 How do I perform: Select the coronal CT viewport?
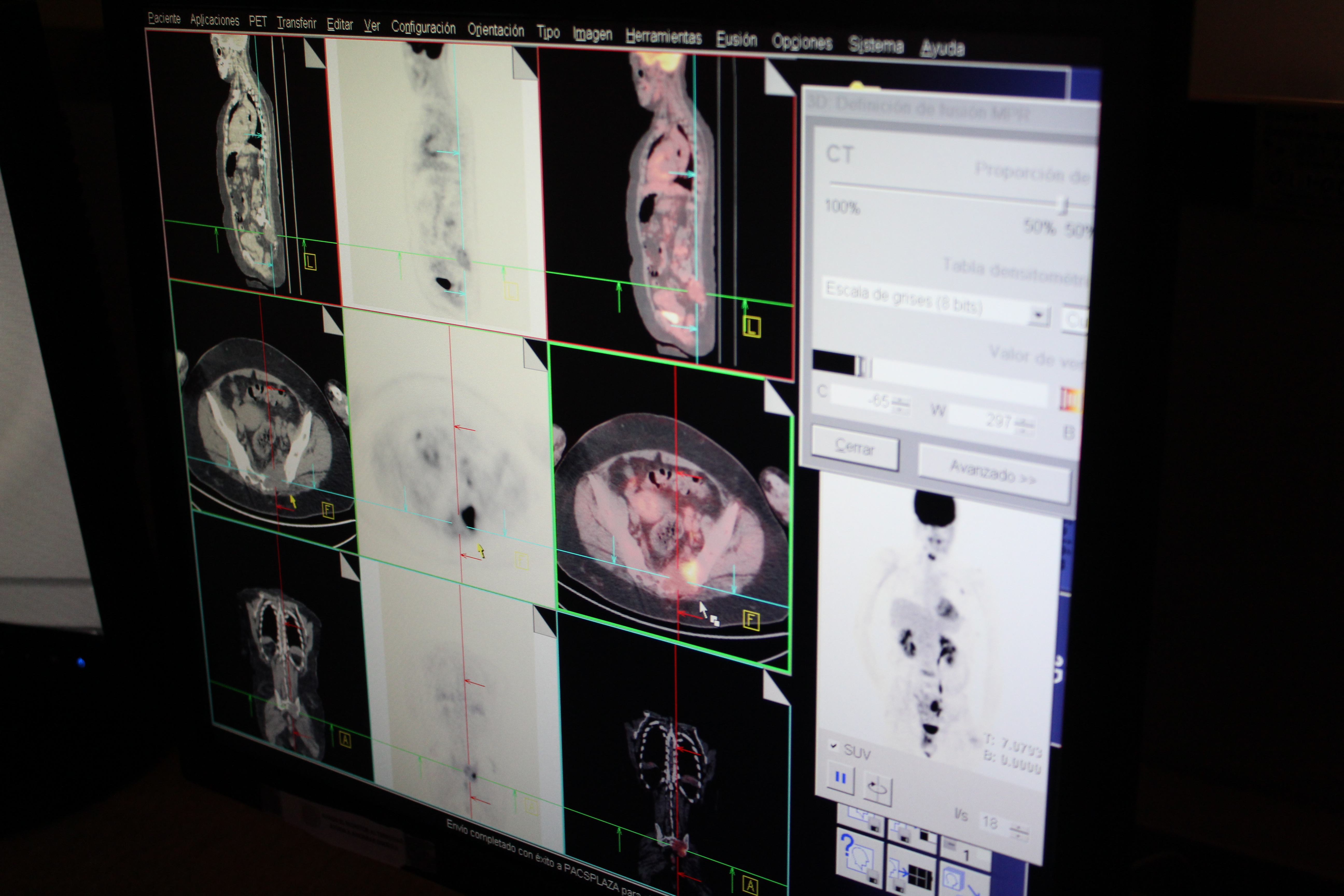coord(283,646)
